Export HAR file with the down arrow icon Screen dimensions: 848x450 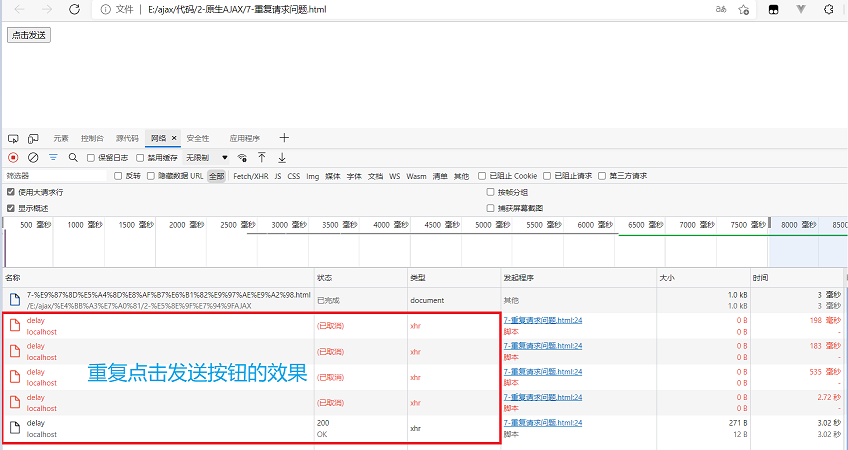[x=282, y=157]
